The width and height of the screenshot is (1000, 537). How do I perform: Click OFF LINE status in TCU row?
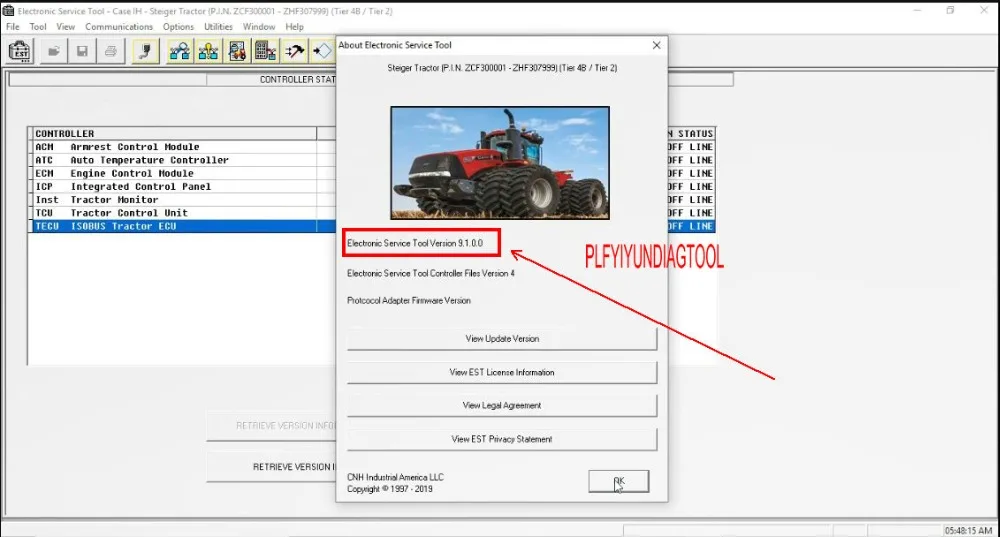point(691,213)
